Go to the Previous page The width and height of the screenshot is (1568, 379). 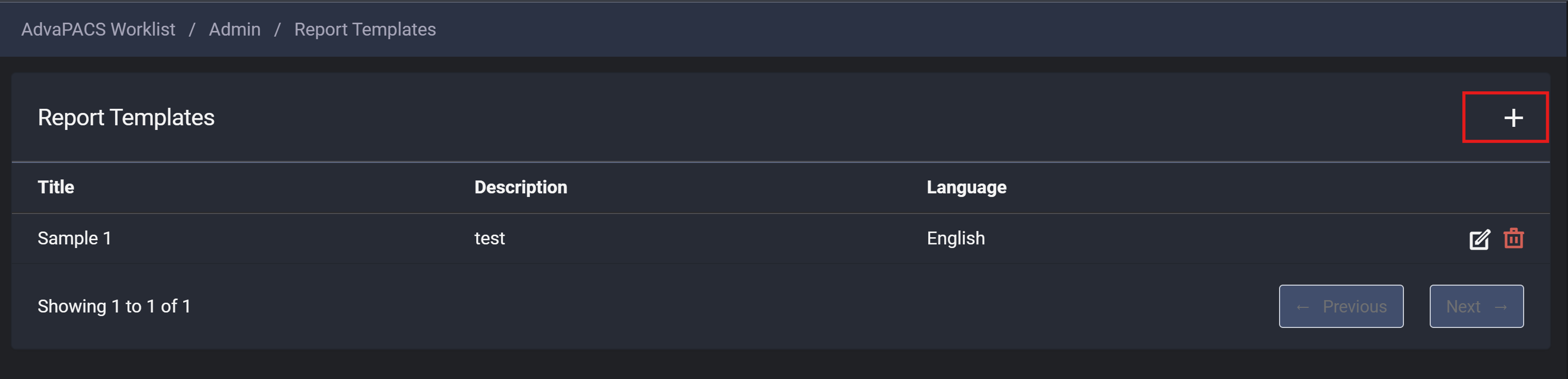coord(1341,306)
